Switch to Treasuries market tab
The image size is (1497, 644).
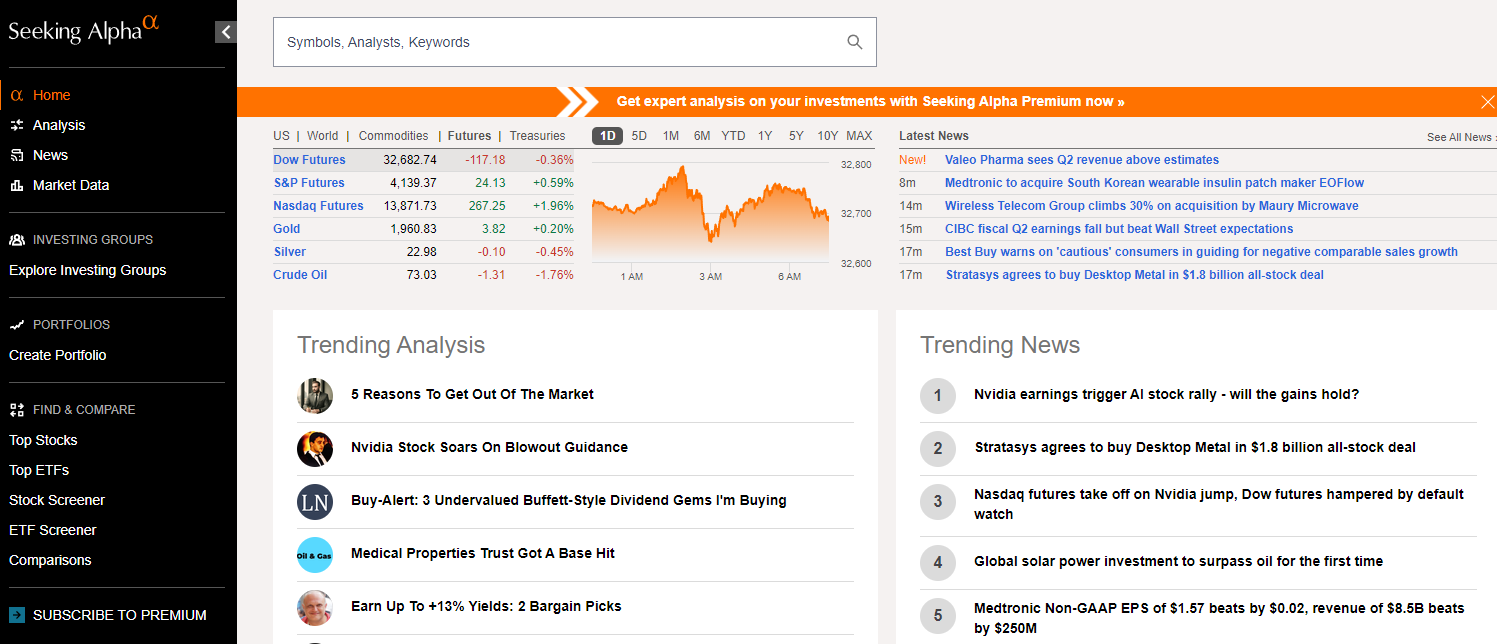pyautogui.click(x=537, y=136)
